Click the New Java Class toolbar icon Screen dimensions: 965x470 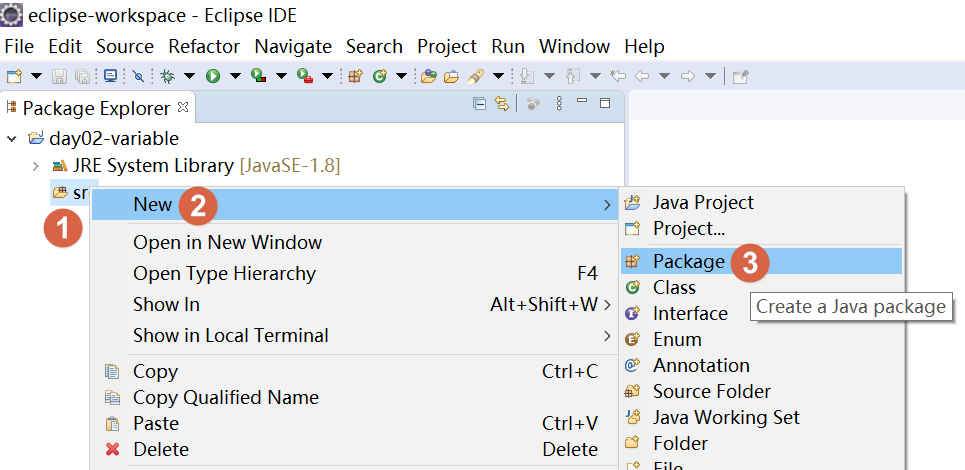[379, 76]
